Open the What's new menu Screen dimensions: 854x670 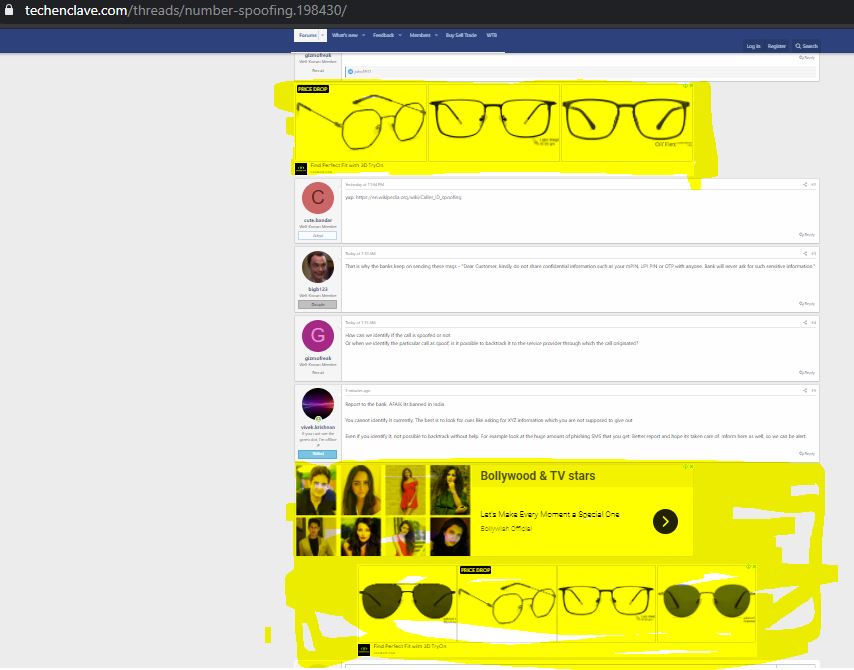[x=345, y=35]
